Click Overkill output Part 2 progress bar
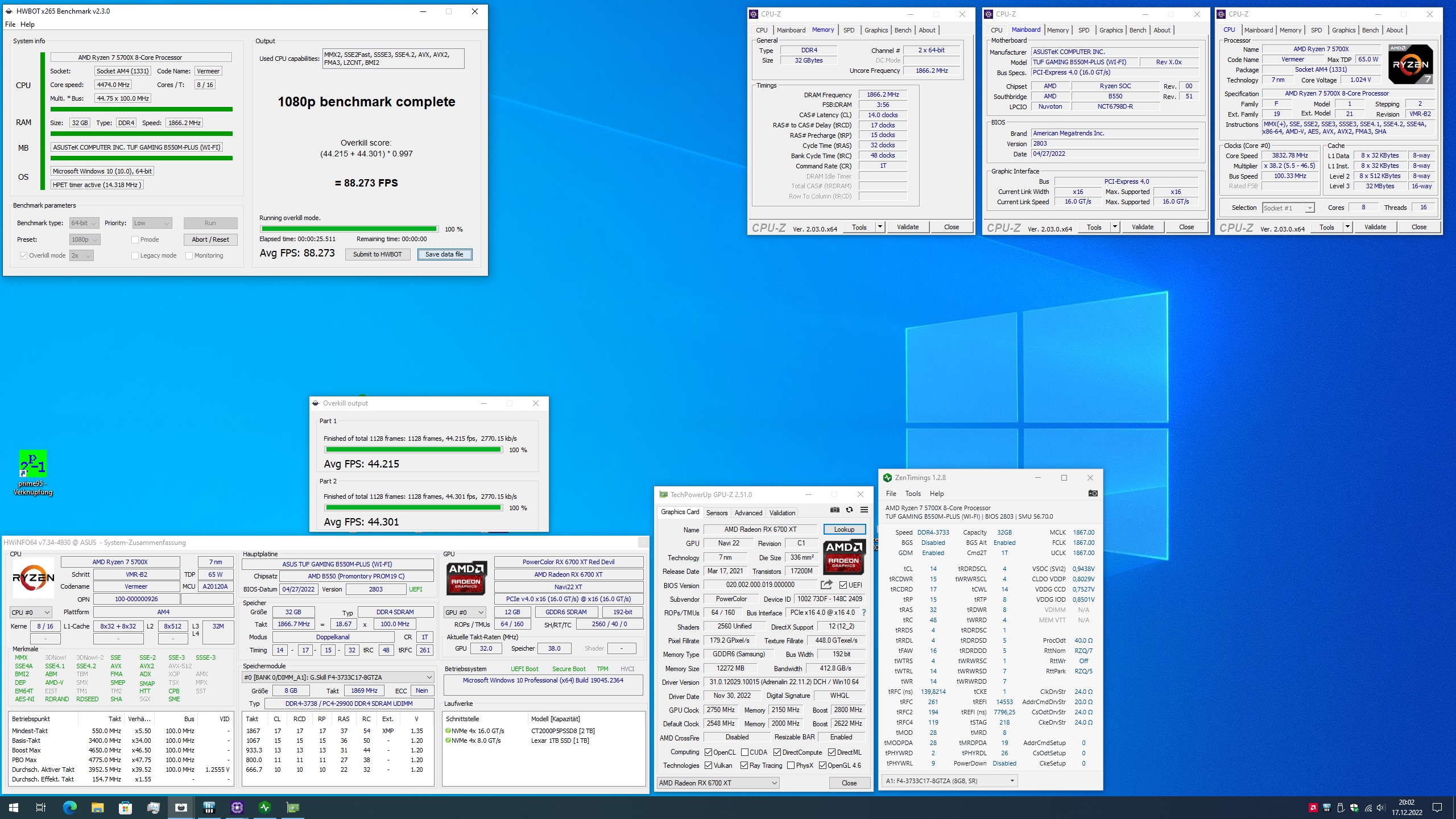The width and height of the screenshot is (1456, 819). click(413, 507)
